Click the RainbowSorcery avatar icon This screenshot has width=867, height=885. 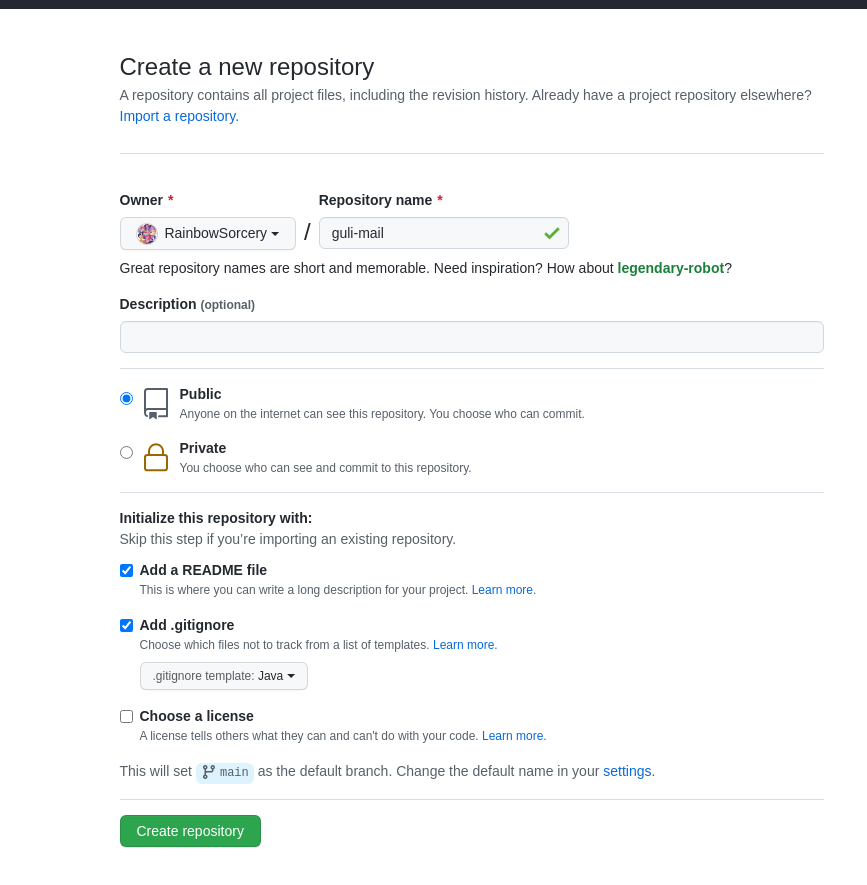click(x=147, y=233)
